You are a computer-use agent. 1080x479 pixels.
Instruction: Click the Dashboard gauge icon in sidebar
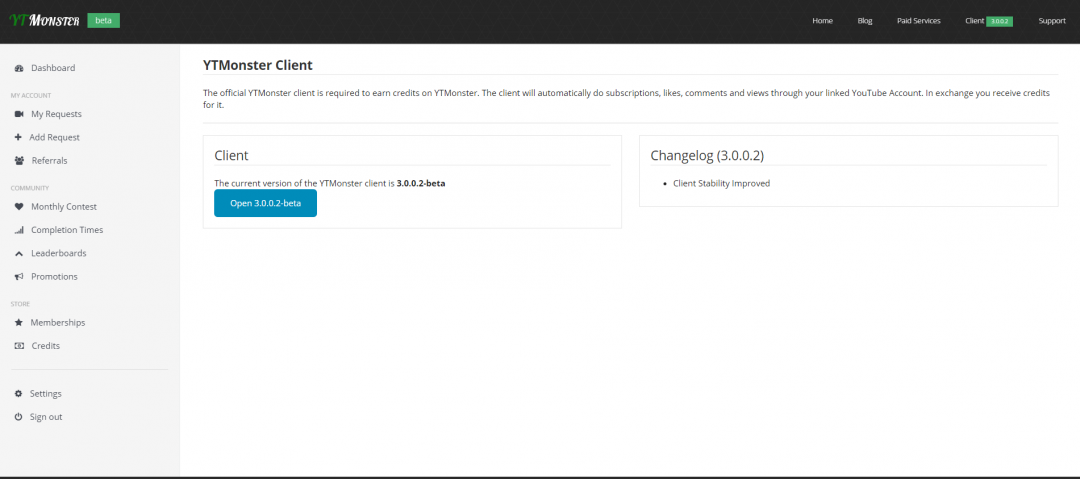(19, 68)
